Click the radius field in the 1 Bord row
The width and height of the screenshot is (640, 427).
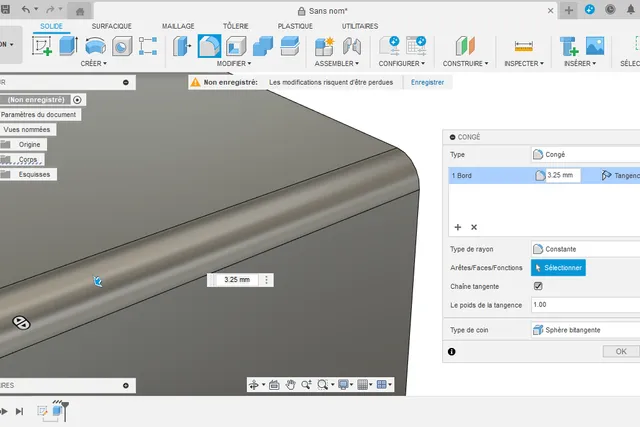pyautogui.click(x=562, y=175)
